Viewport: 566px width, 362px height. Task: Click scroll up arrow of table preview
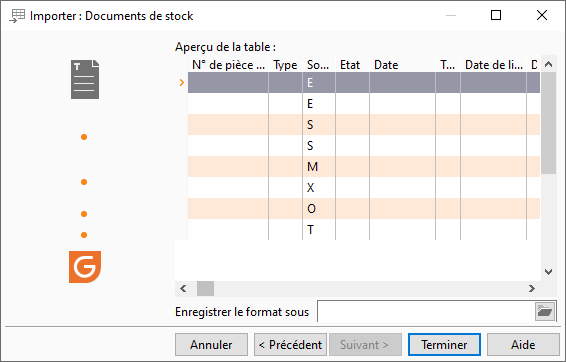pos(548,65)
